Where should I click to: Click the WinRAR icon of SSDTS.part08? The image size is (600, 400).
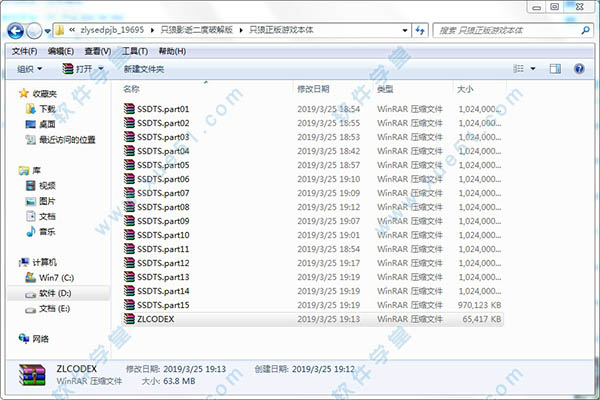130,207
